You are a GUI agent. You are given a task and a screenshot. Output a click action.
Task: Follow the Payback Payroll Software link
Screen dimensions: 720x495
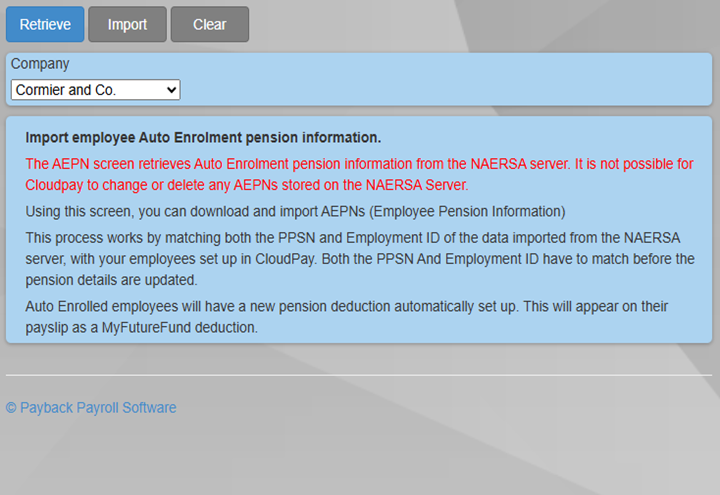coord(98,408)
